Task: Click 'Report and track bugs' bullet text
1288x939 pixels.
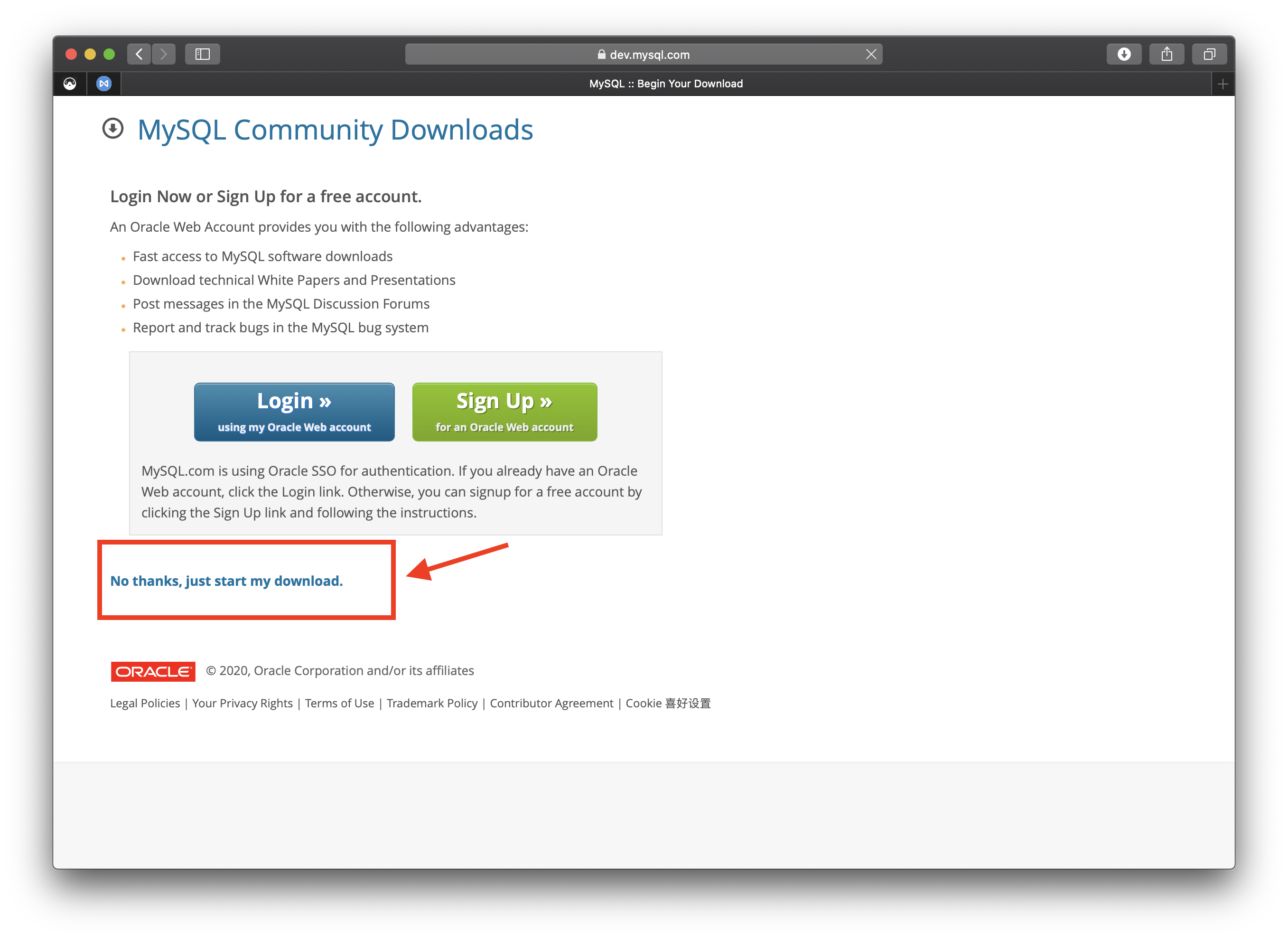Action: [280, 328]
